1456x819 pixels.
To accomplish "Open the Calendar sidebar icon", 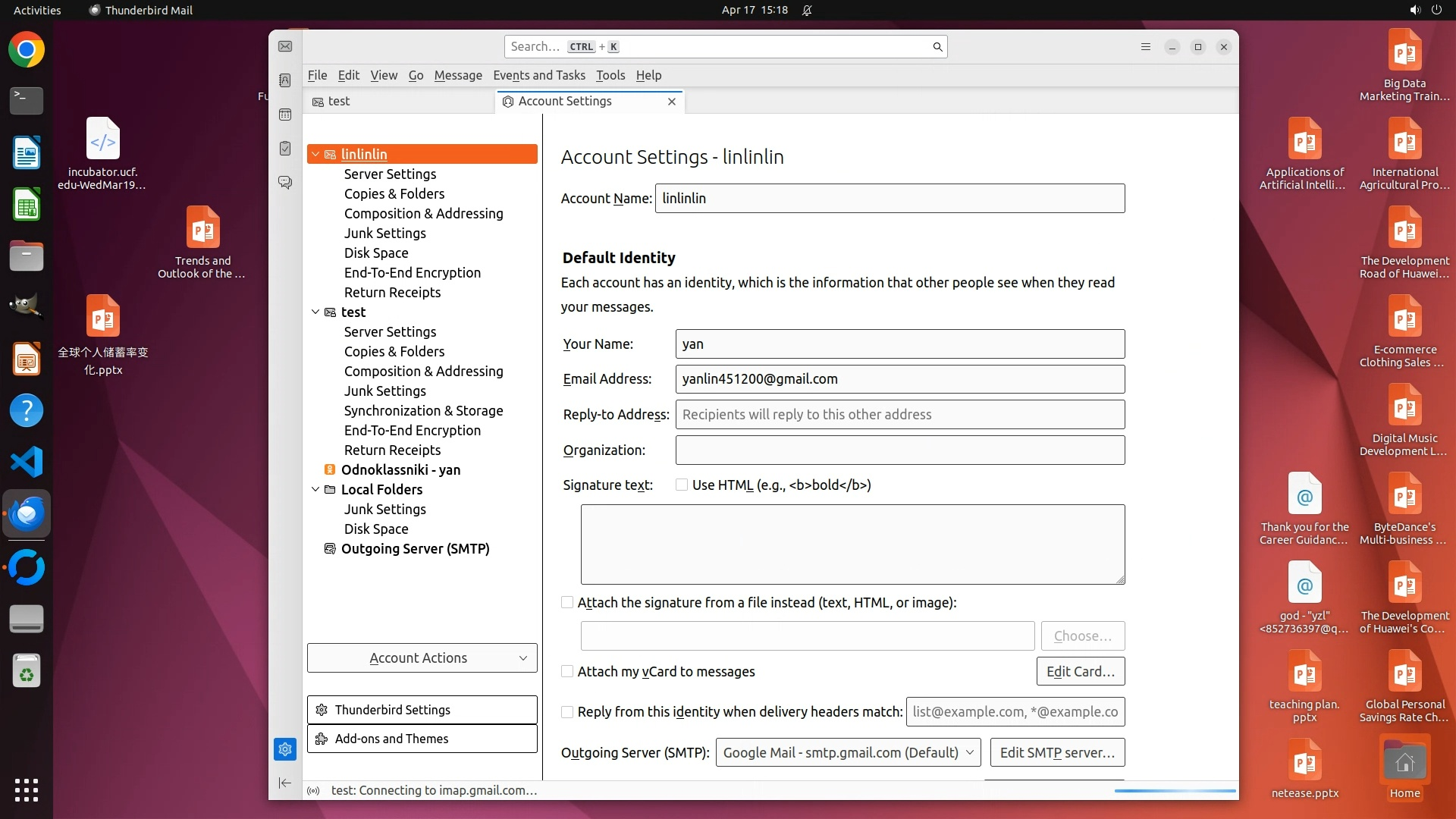I will 285,115.
